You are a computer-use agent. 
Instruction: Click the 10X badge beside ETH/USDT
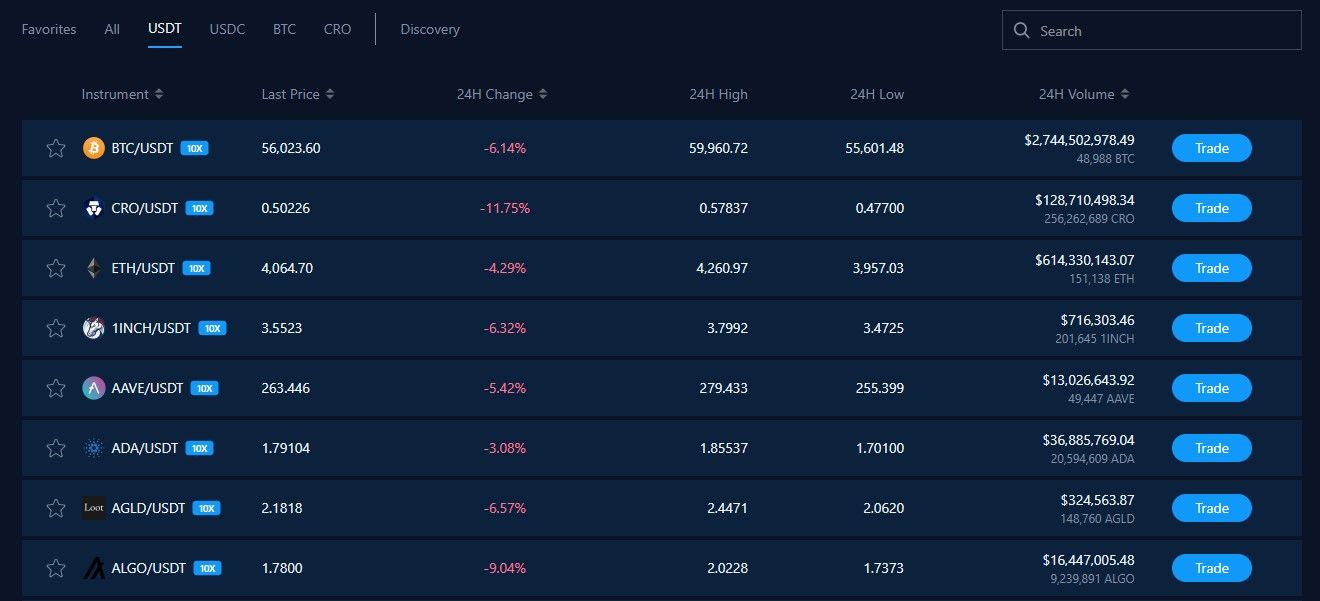[x=196, y=268]
